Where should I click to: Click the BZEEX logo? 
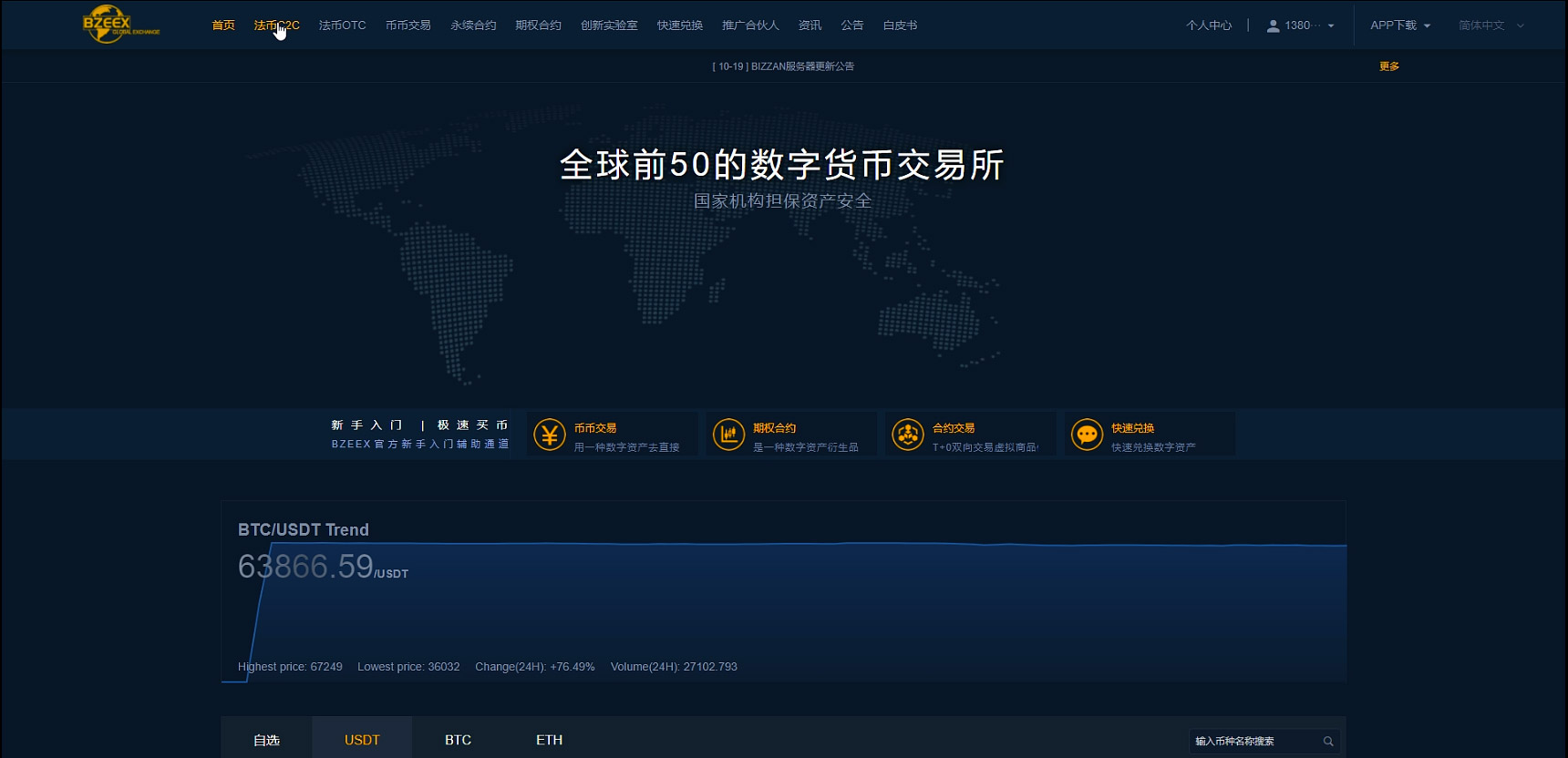pos(119,25)
